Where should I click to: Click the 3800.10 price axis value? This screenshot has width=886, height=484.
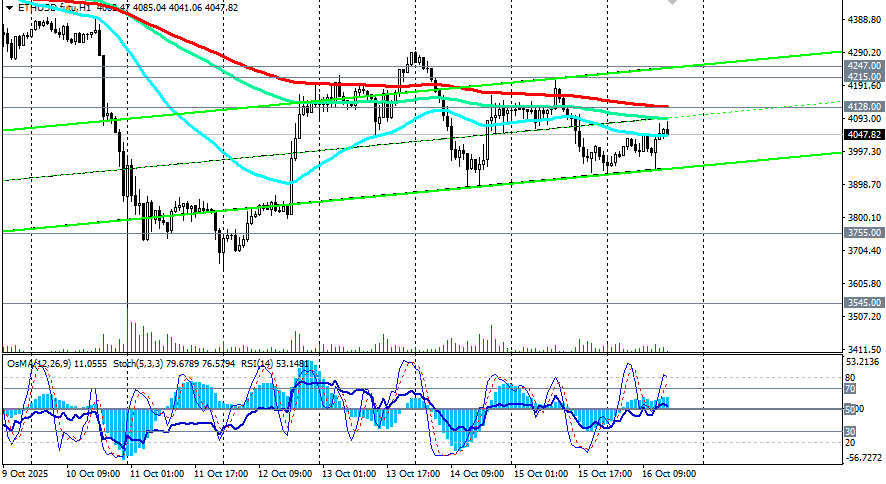865,218
